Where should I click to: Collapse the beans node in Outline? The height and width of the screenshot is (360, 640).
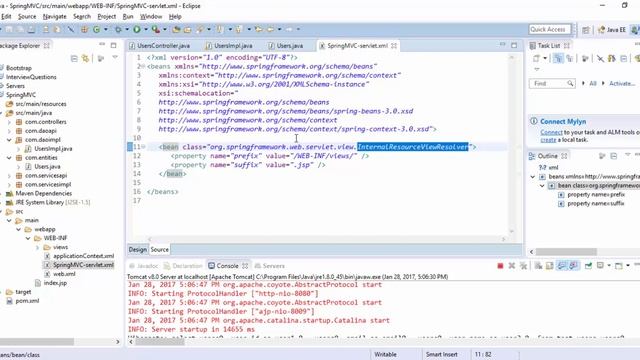(533, 177)
